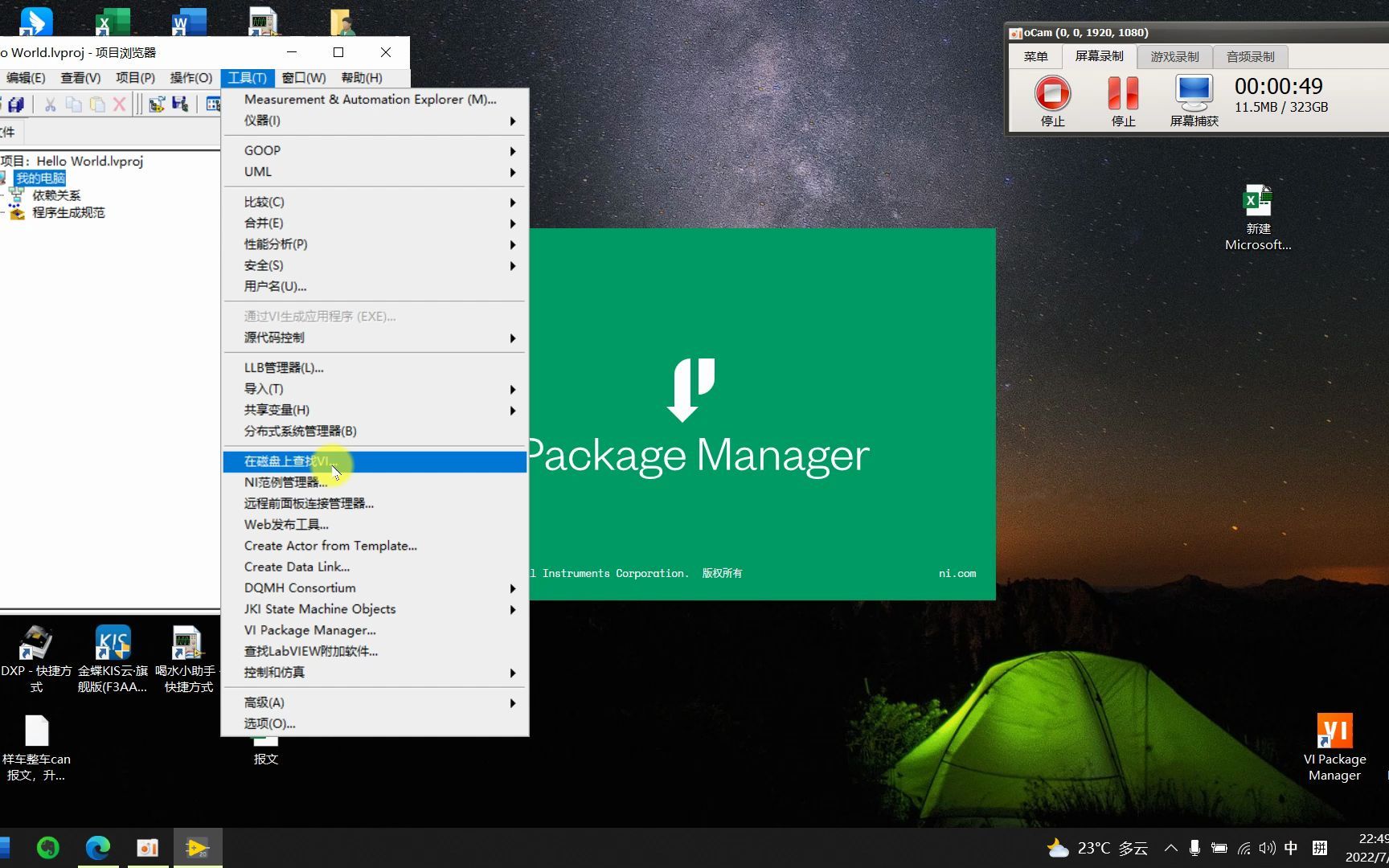Screen dimensions: 1389x868
Task: Open 样车整车can报文 desktop file
Action: pos(36,749)
